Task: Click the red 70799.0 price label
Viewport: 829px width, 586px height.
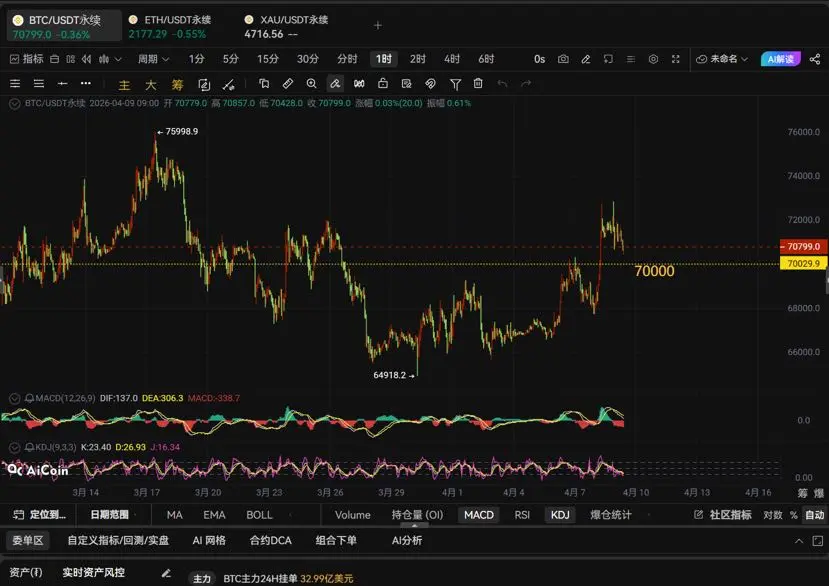Action: point(804,246)
